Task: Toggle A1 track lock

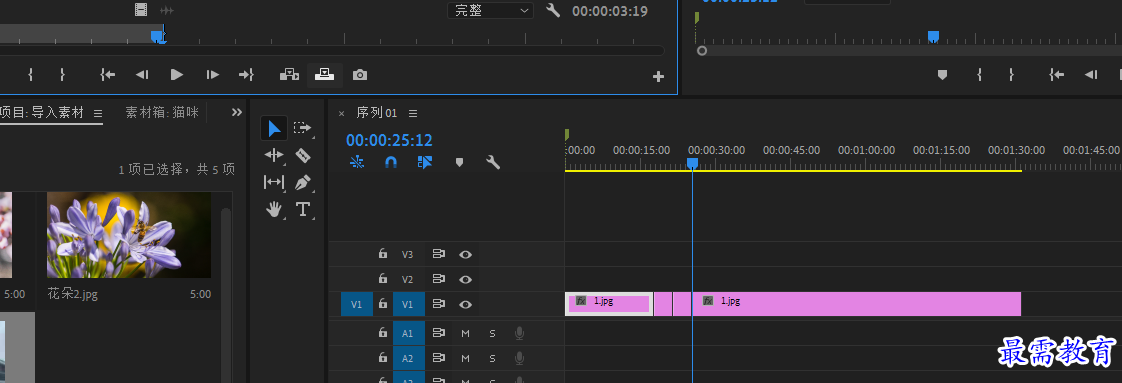Action: click(x=383, y=332)
